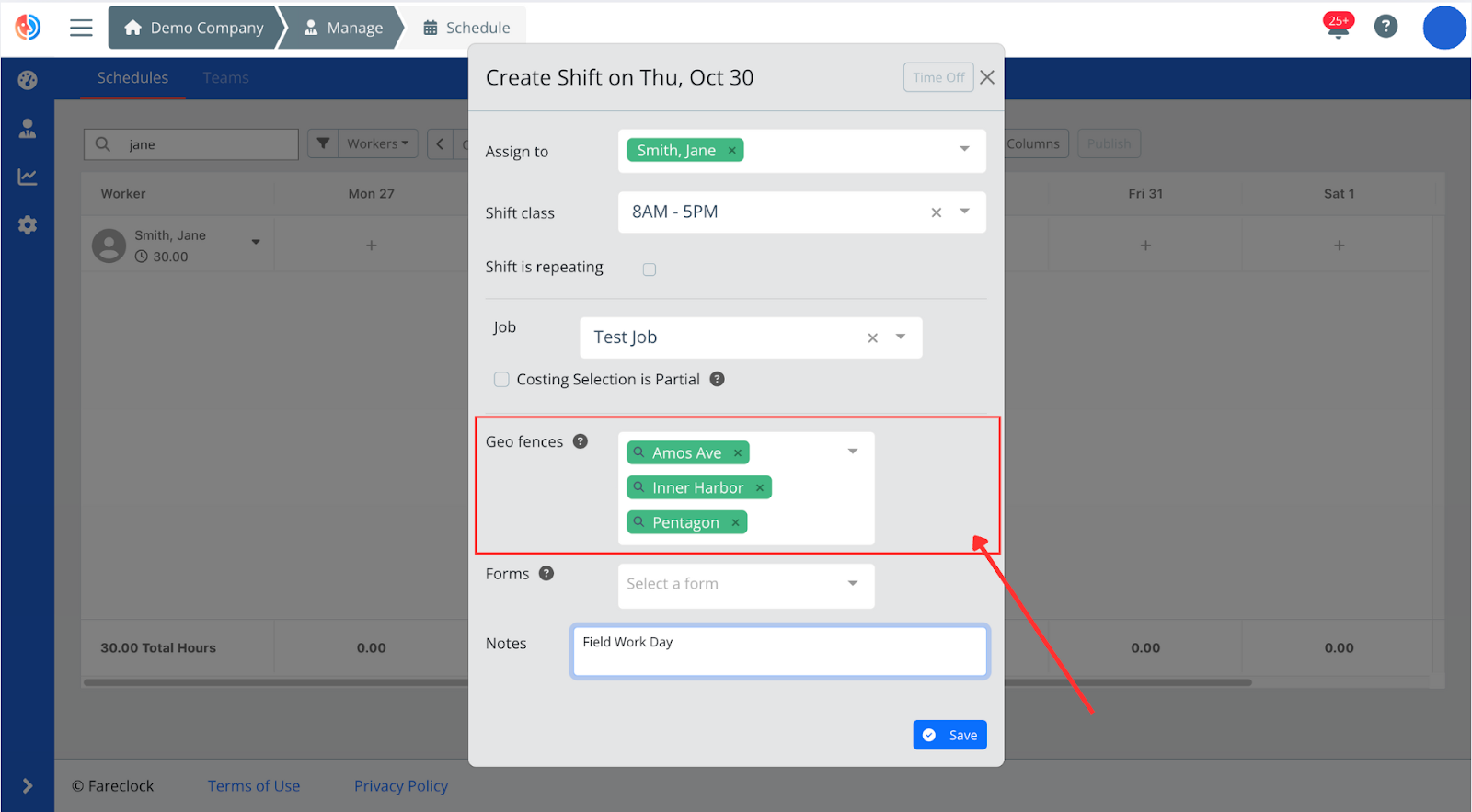The width and height of the screenshot is (1472, 812).
Task: Open the Privacy Policy link
Action: pyautogui.click(x=401, y=786)
